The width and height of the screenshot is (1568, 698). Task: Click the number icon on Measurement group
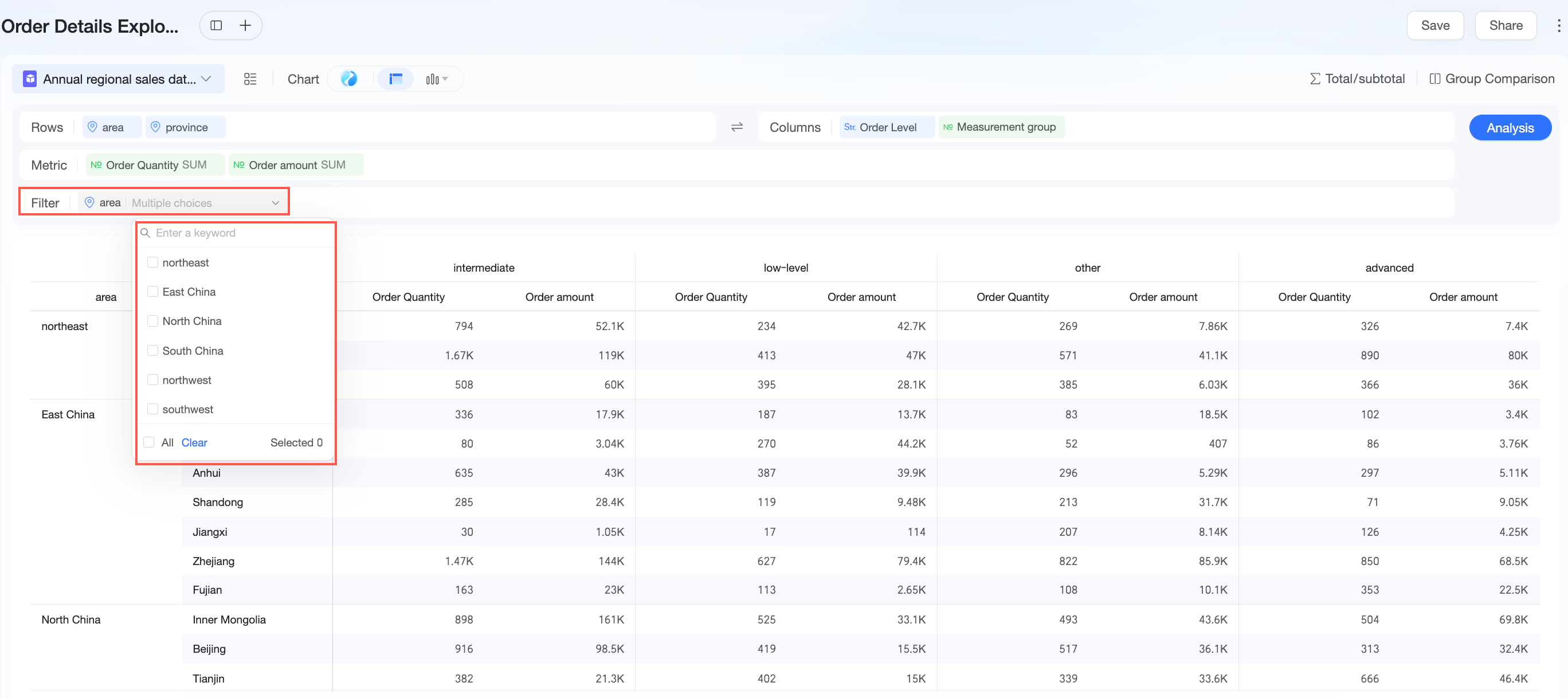[948, 127]
